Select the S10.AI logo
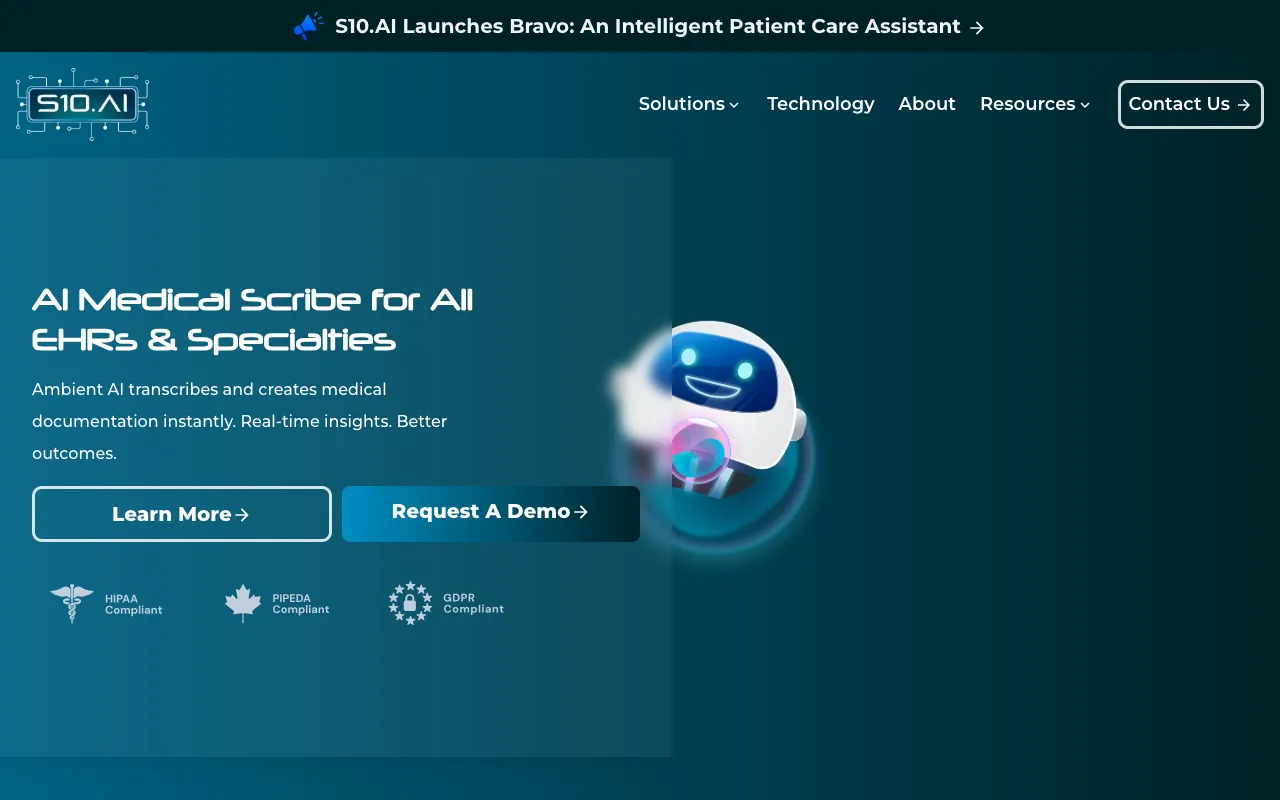Viewport: 1280px width, 800px height. (82, 104)
